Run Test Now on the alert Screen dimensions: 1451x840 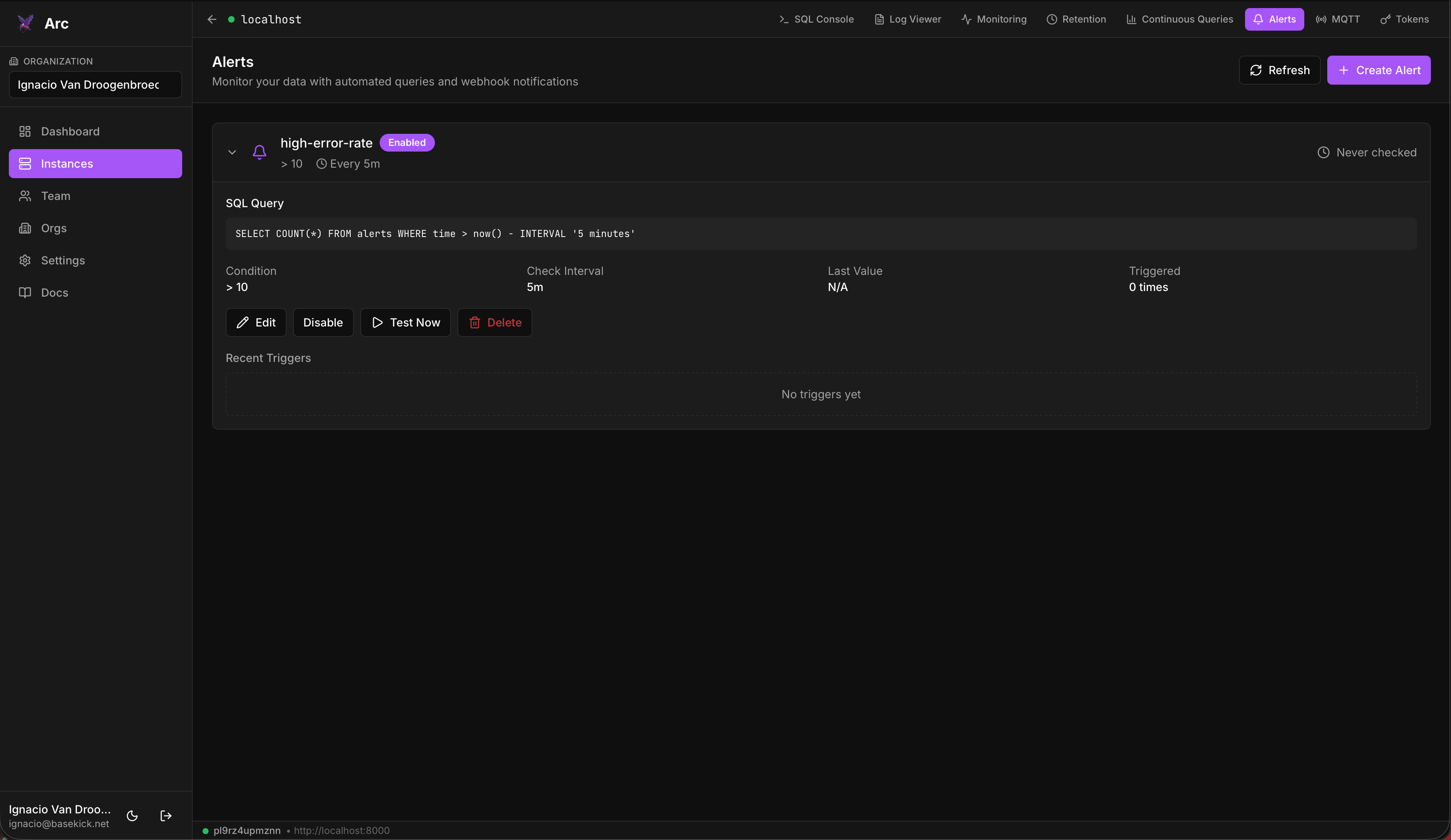[405, 322]
